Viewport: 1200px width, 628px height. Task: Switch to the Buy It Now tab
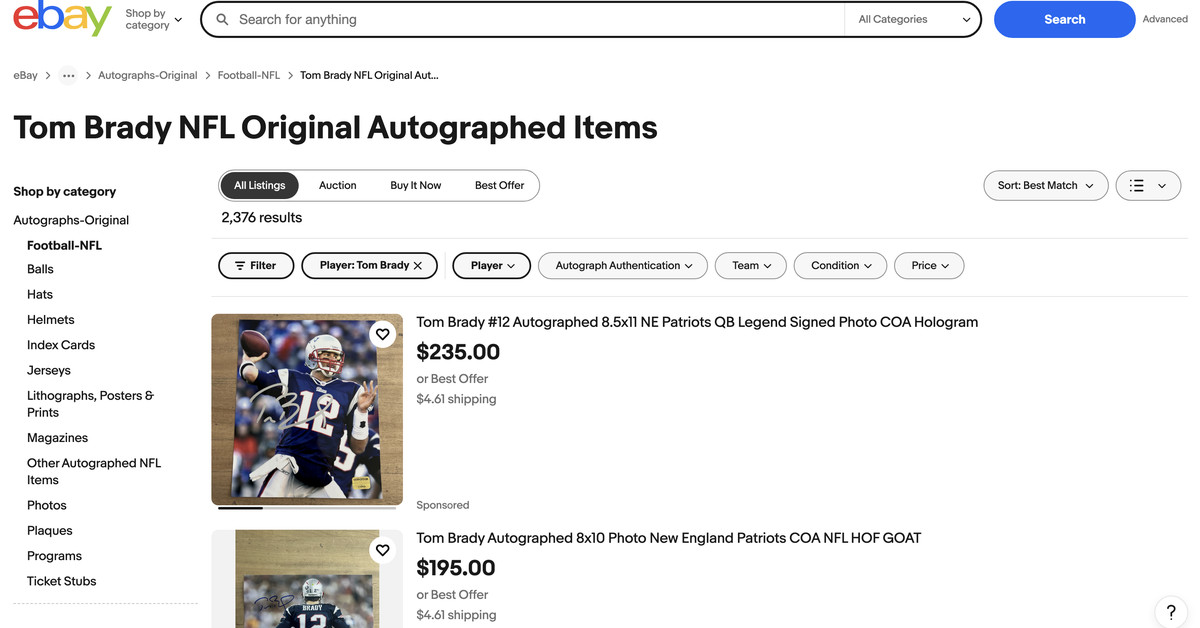tap(415, 185)
